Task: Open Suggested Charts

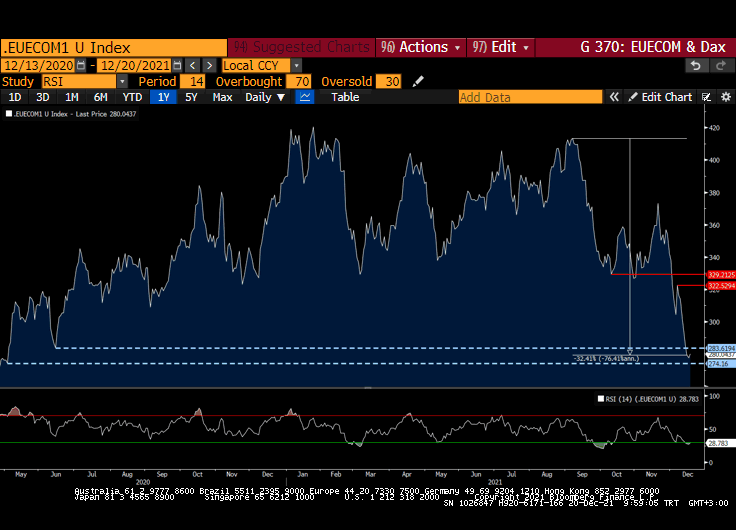Action: click(301, 47)
